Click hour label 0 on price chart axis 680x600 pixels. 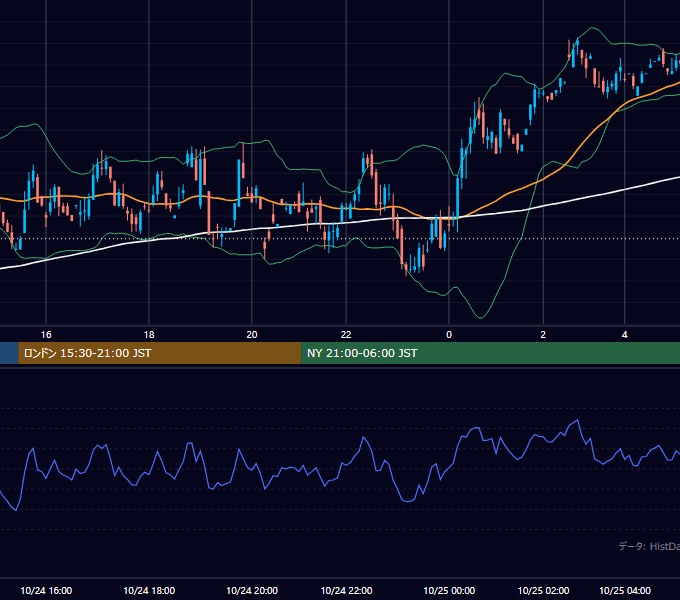click(x=449, y=335)
